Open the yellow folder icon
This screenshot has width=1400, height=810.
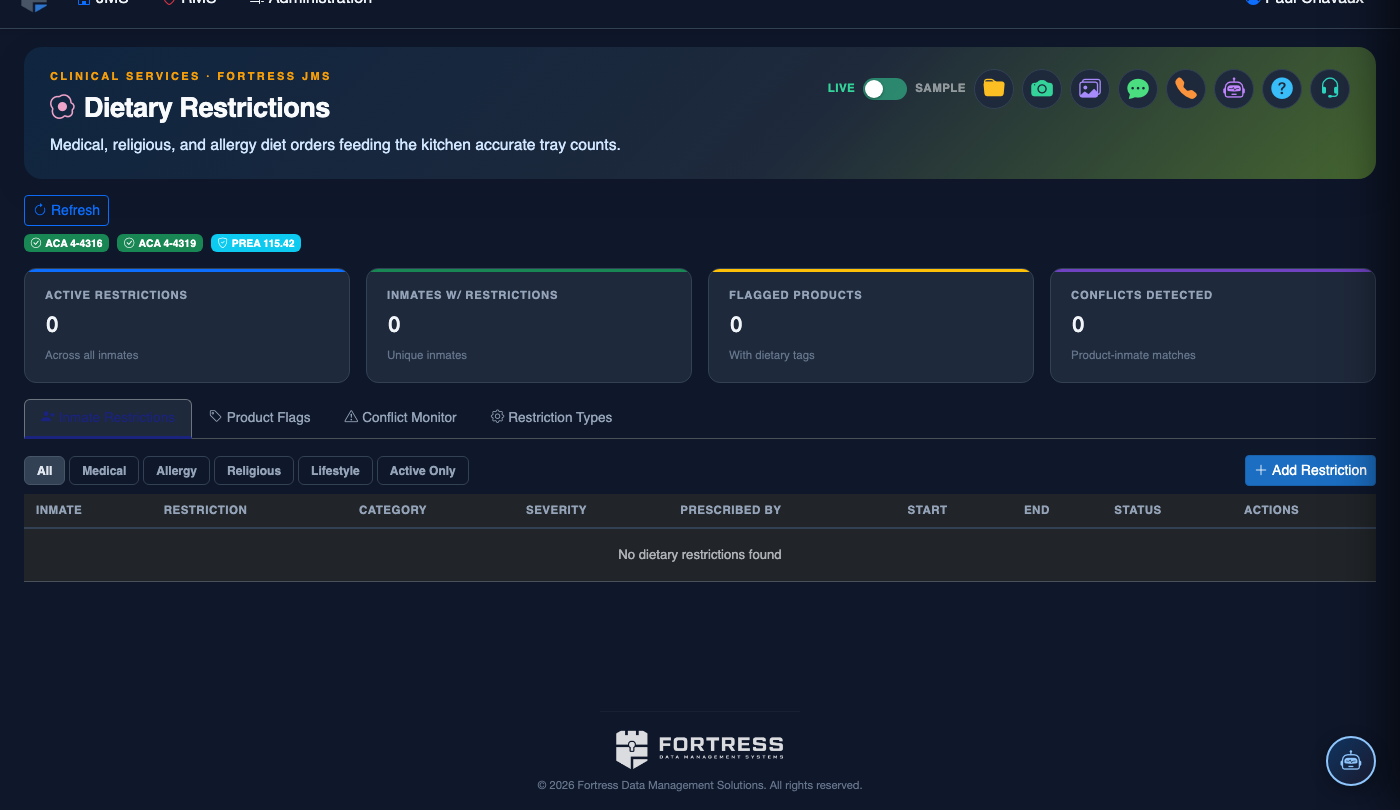[993, 88]
